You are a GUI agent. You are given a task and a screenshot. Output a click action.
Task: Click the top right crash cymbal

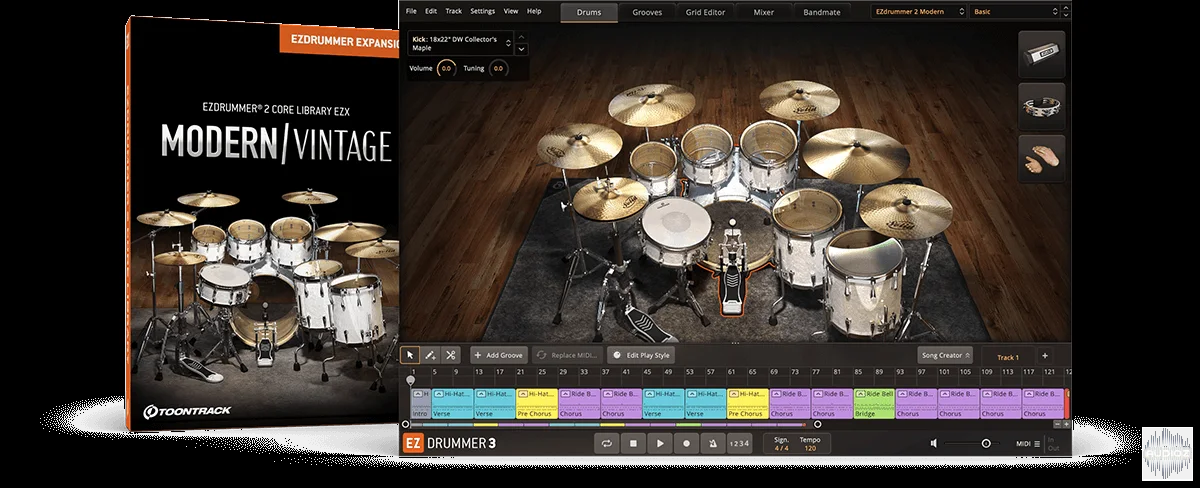(798, 98)
